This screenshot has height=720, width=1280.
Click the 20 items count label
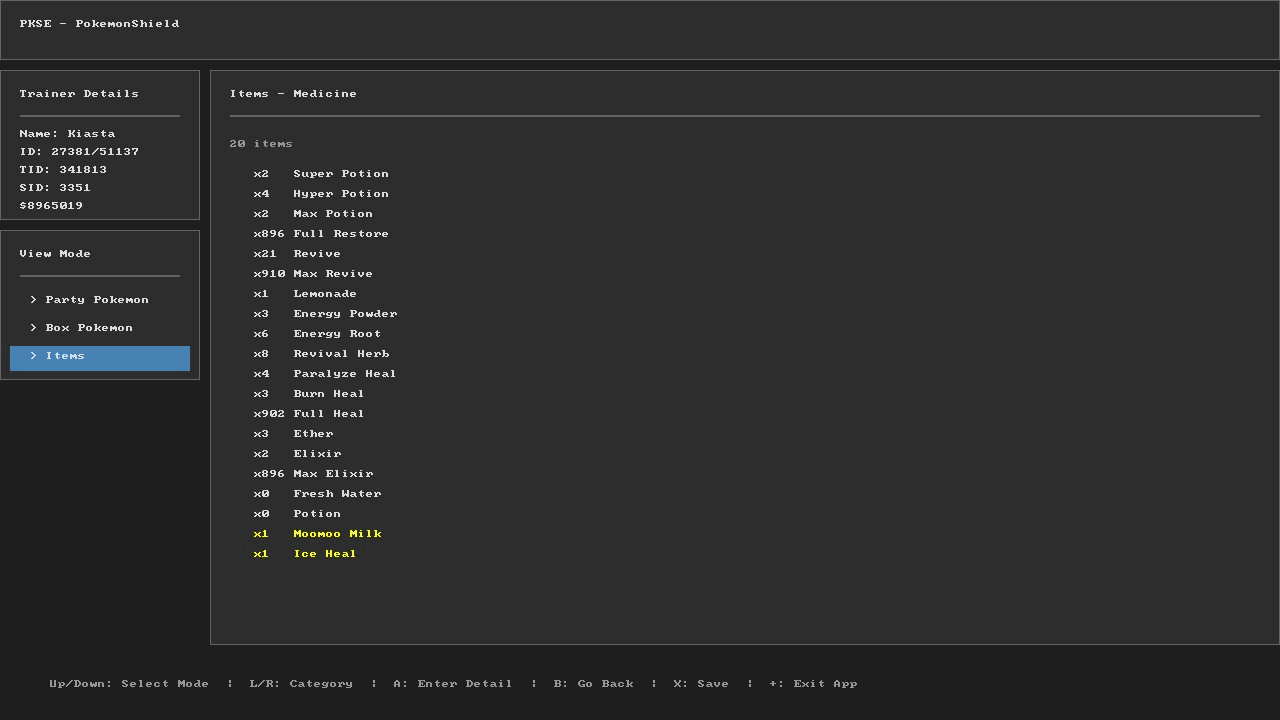pos(261,144)
